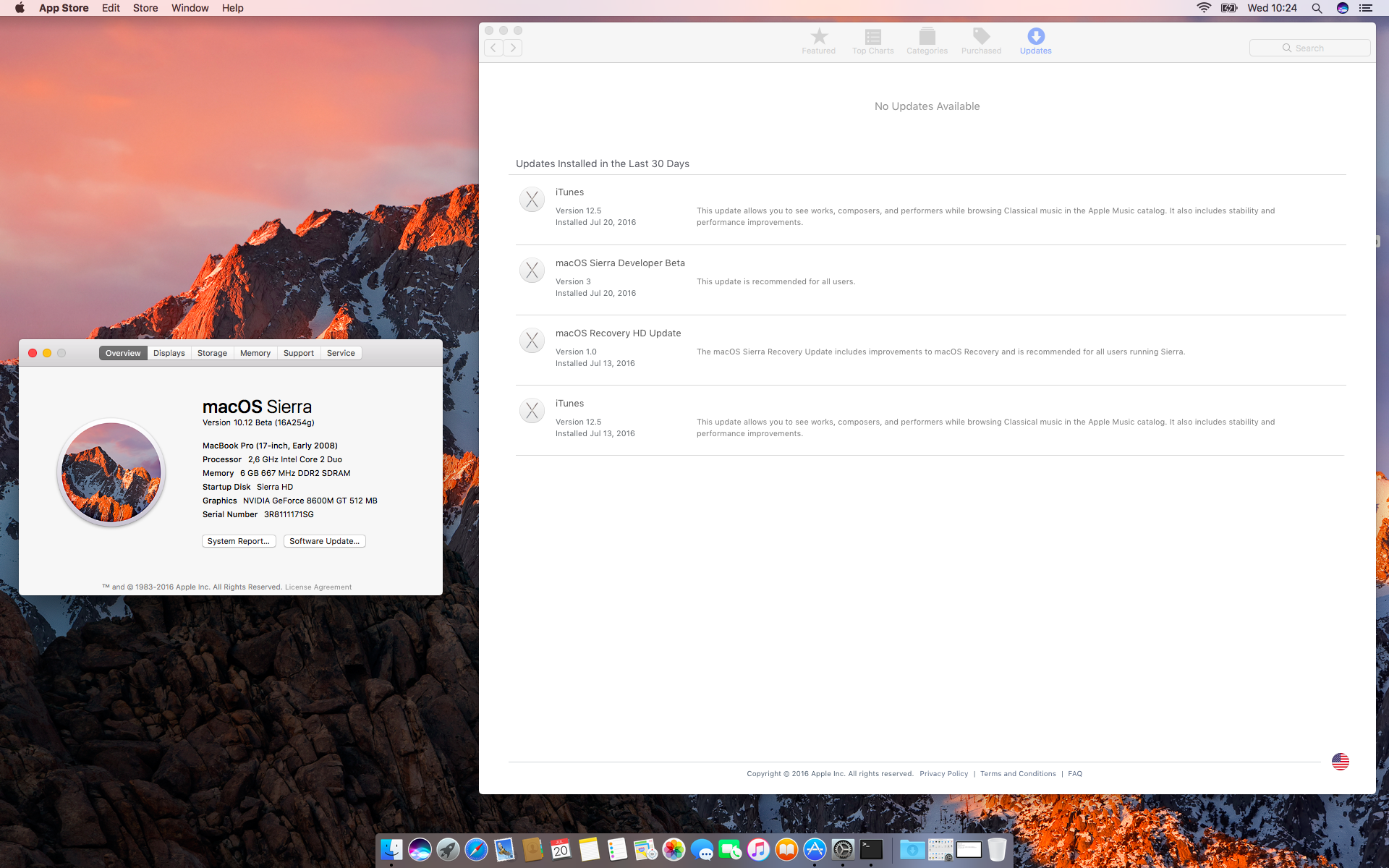The width and height of the screenshot is (1389, 868).
Task: Click the menu bar clock Wed 10:24
Action: [x=1272, y=8]
